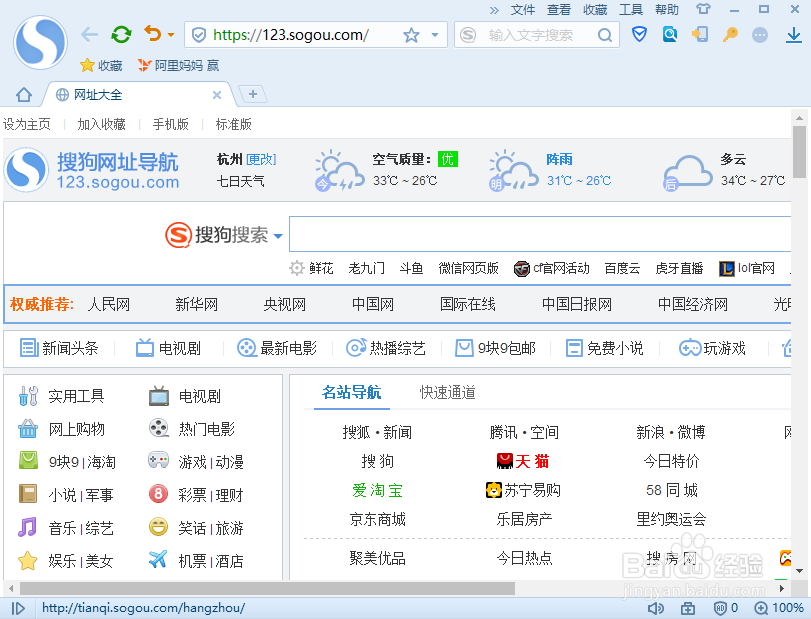Bookmark page with the star icon
Image resolution: width=811 pixels, height=619 pixels.
[411, 35]
